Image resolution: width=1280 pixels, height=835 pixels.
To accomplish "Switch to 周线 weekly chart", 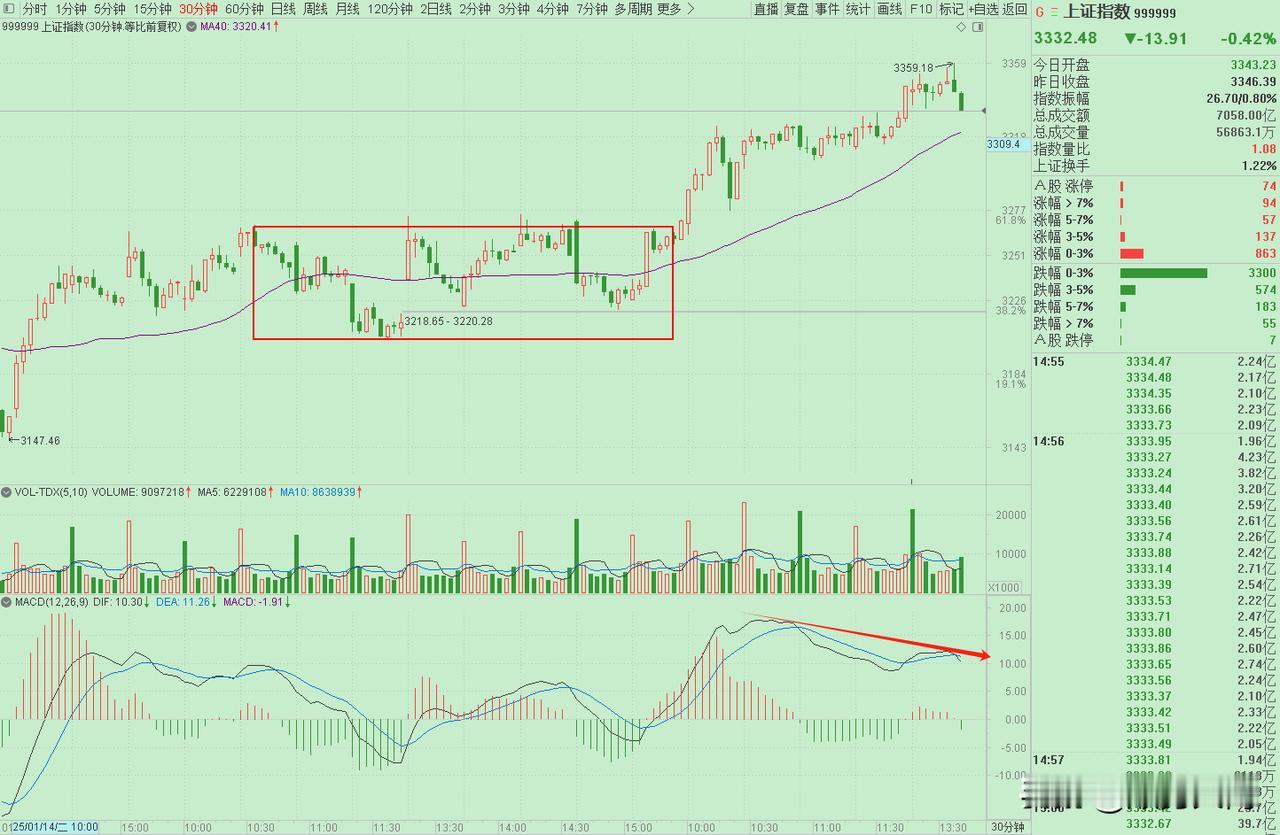I will coord(315,9).
